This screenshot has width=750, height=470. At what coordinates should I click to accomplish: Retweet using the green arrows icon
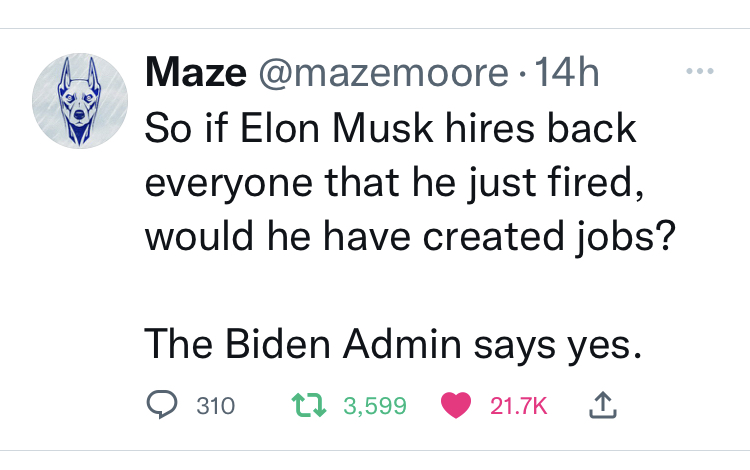(309, 405)
